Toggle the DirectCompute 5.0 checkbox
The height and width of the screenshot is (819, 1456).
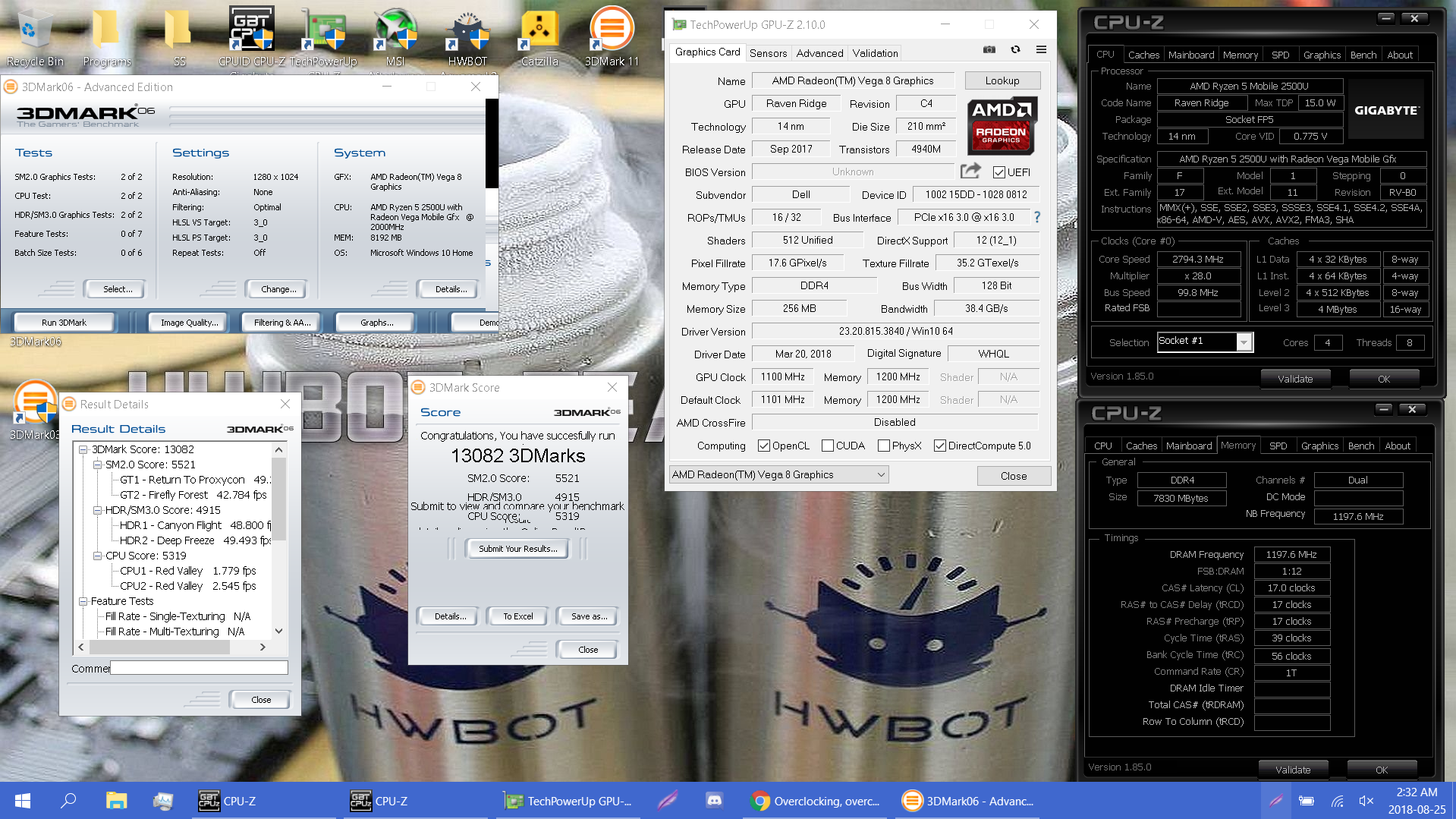tap(940, 446)
